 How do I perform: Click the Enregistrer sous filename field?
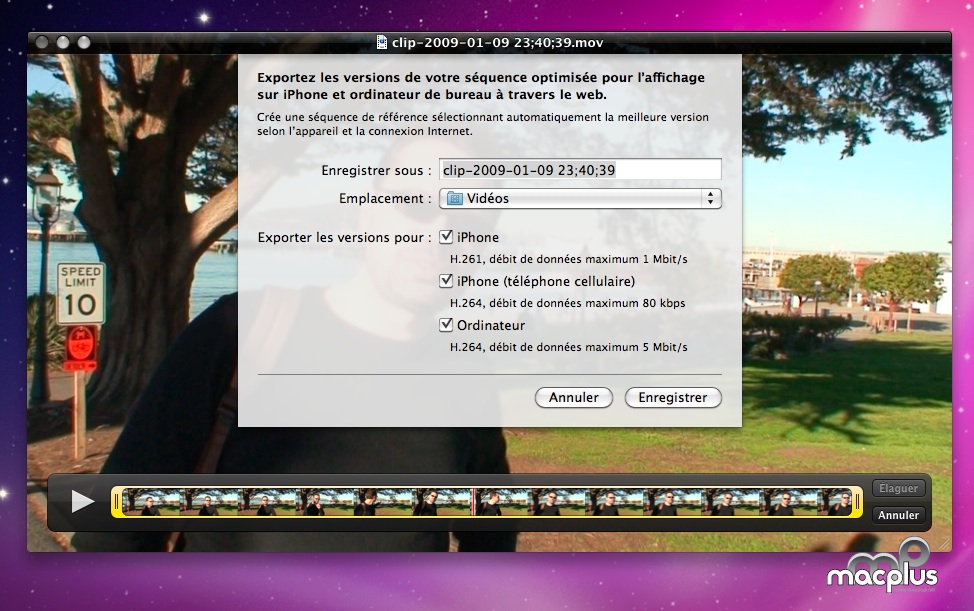click(x=580, y=170)
